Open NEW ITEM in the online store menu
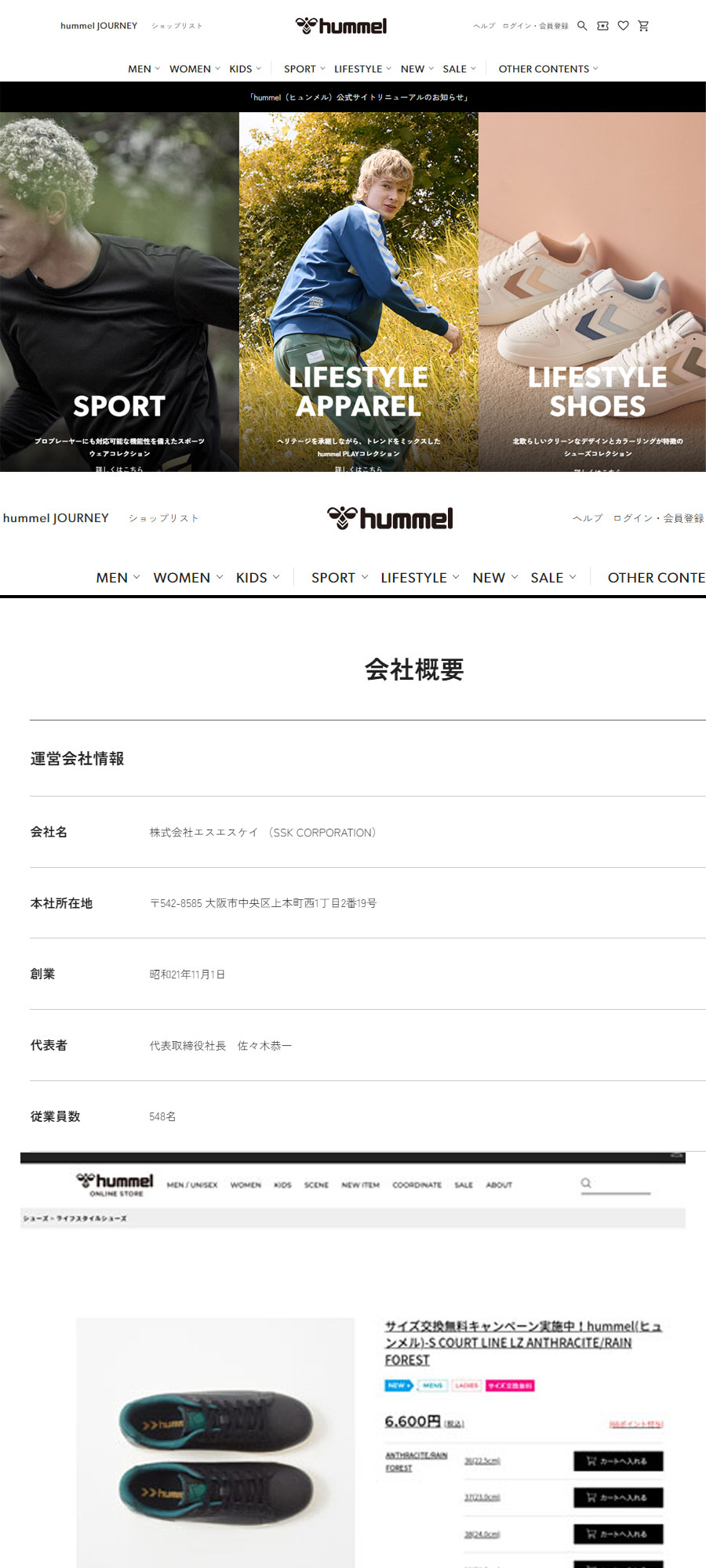This screenshot has width=706, height=1568. click(361, 1185)
